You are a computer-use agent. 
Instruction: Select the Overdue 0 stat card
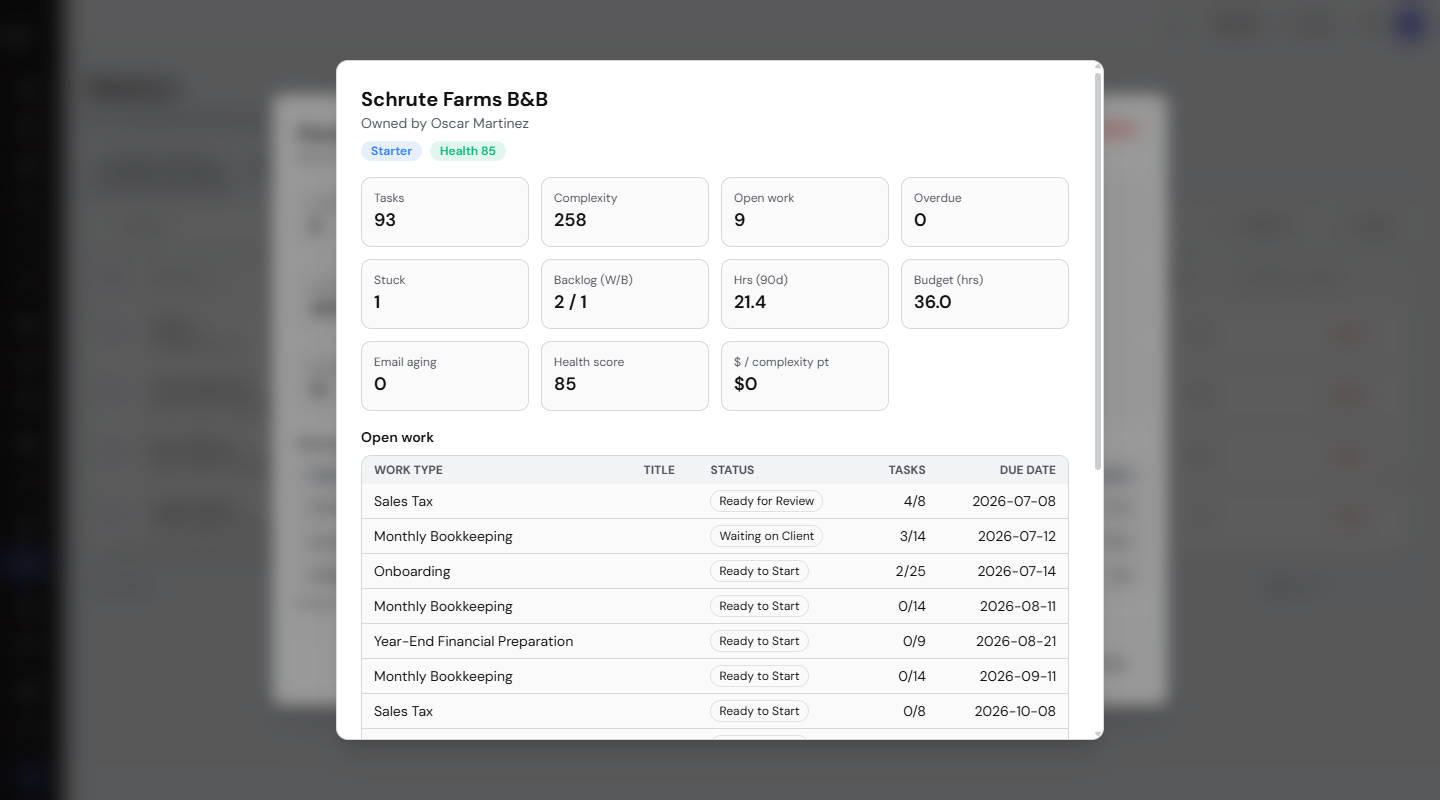[x=985, y=212]
